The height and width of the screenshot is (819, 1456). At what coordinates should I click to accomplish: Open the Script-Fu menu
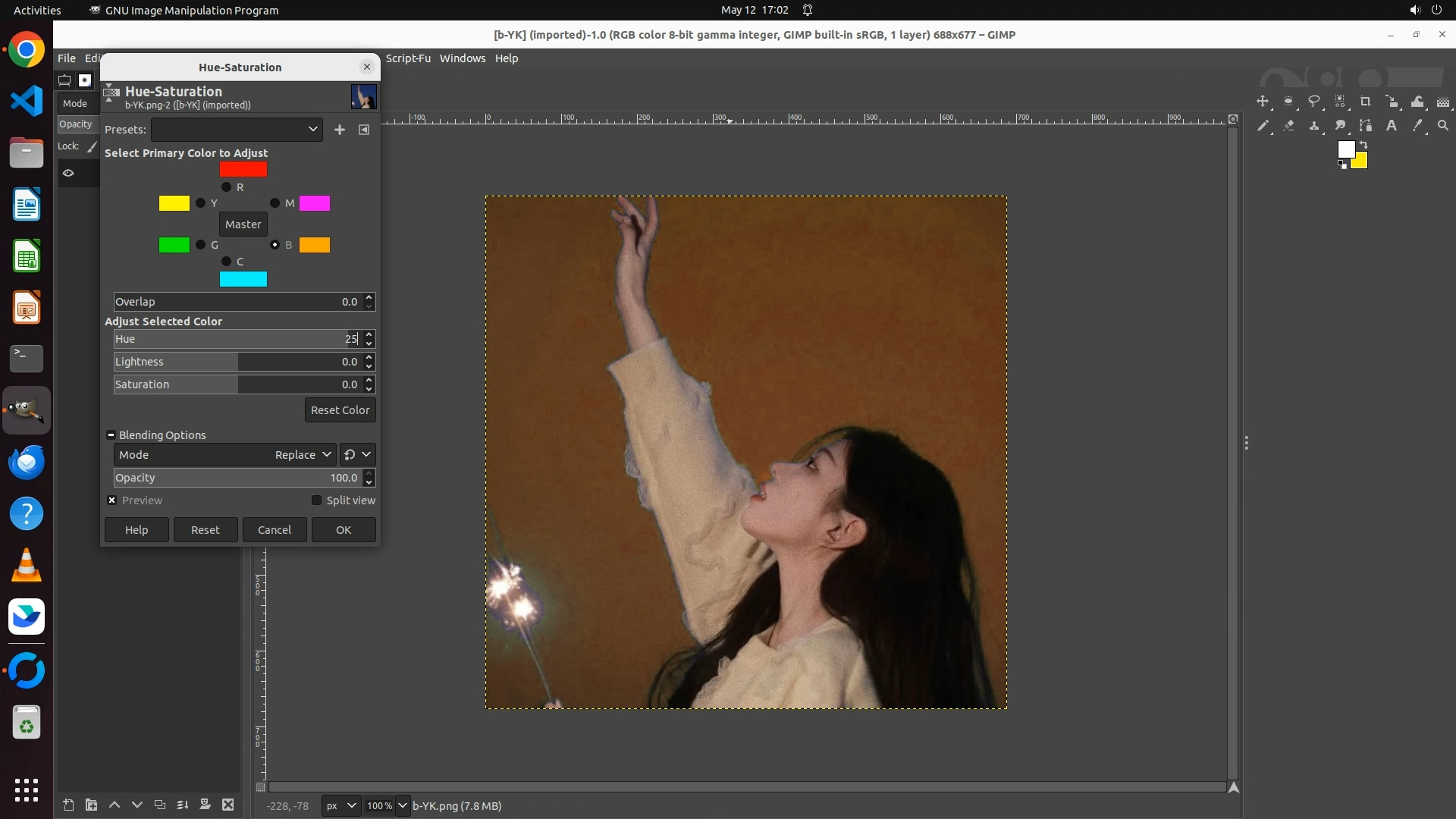pyautogui.click(x=408, y=58)
